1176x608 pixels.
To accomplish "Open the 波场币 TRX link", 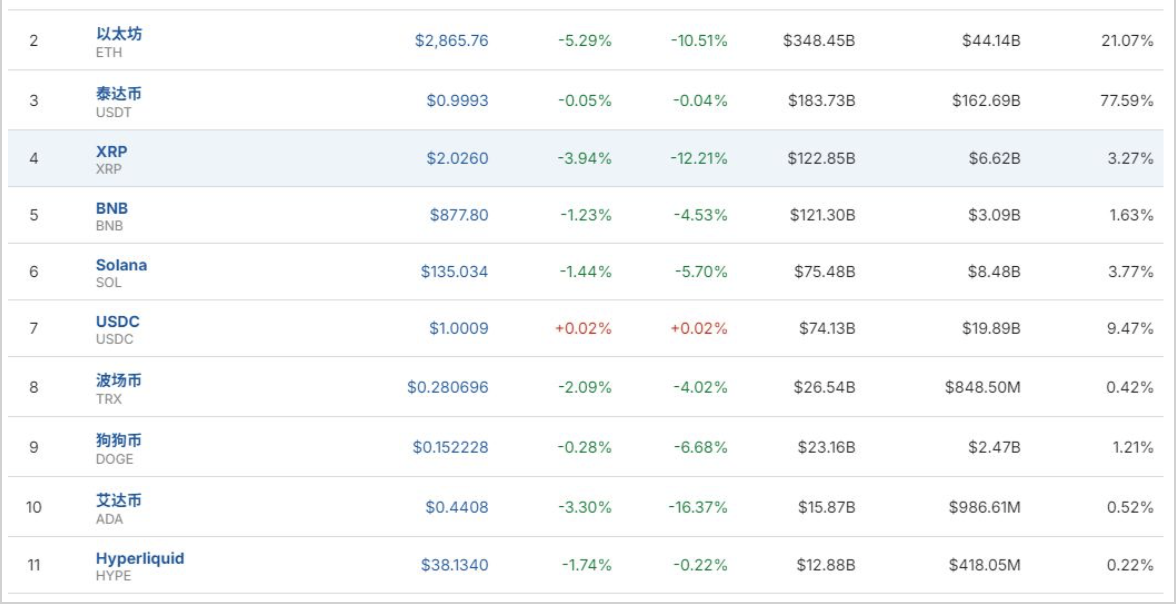I will [119, 381].
